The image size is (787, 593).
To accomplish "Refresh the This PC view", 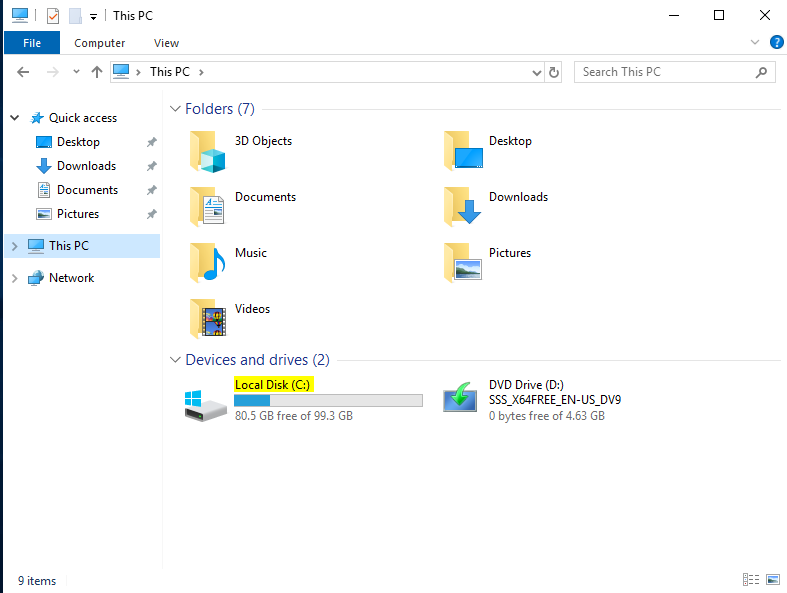I will [x=553, y=72].
